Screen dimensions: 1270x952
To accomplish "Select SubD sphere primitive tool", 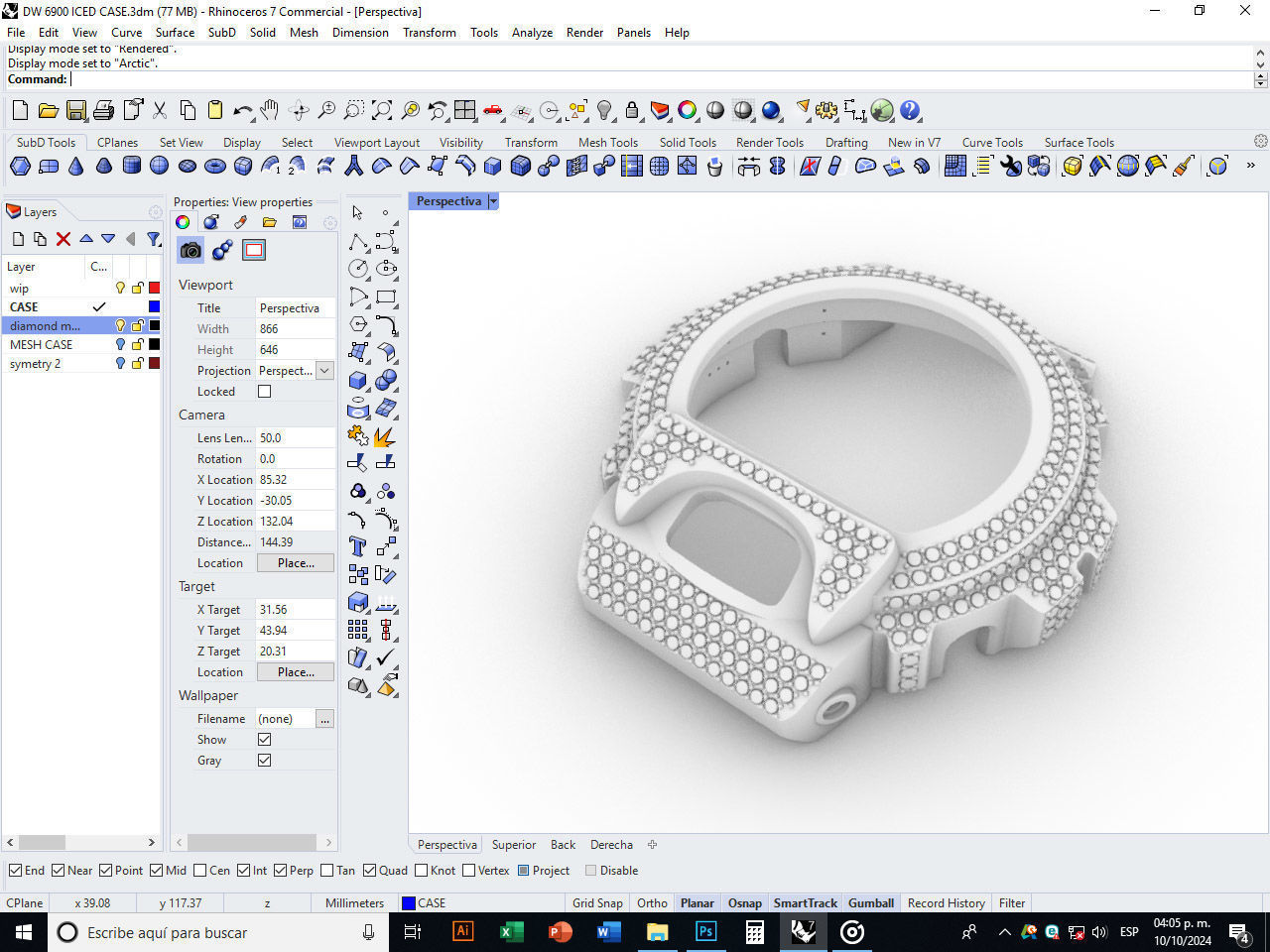I will [160, 166].
